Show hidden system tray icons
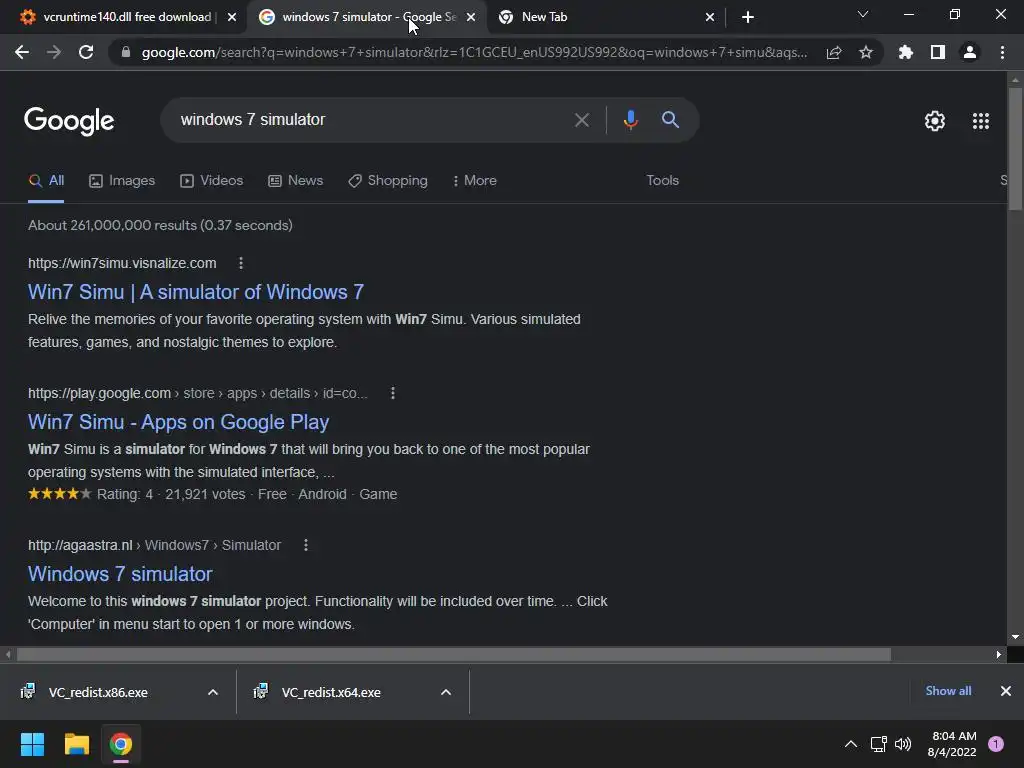This screenshot has height=768, width=1024. pos(851,744)
